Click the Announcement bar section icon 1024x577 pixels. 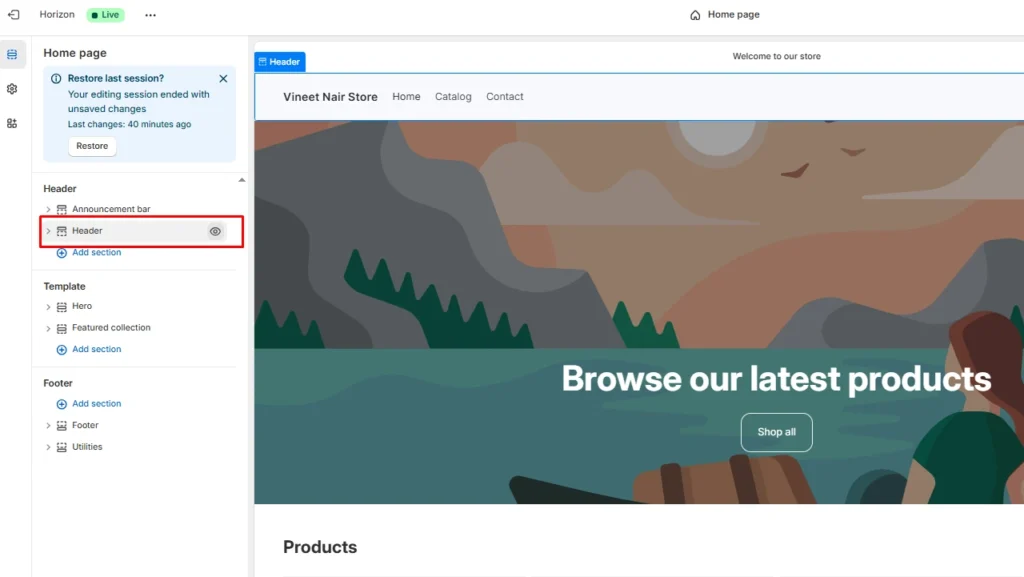click(62, 209)
